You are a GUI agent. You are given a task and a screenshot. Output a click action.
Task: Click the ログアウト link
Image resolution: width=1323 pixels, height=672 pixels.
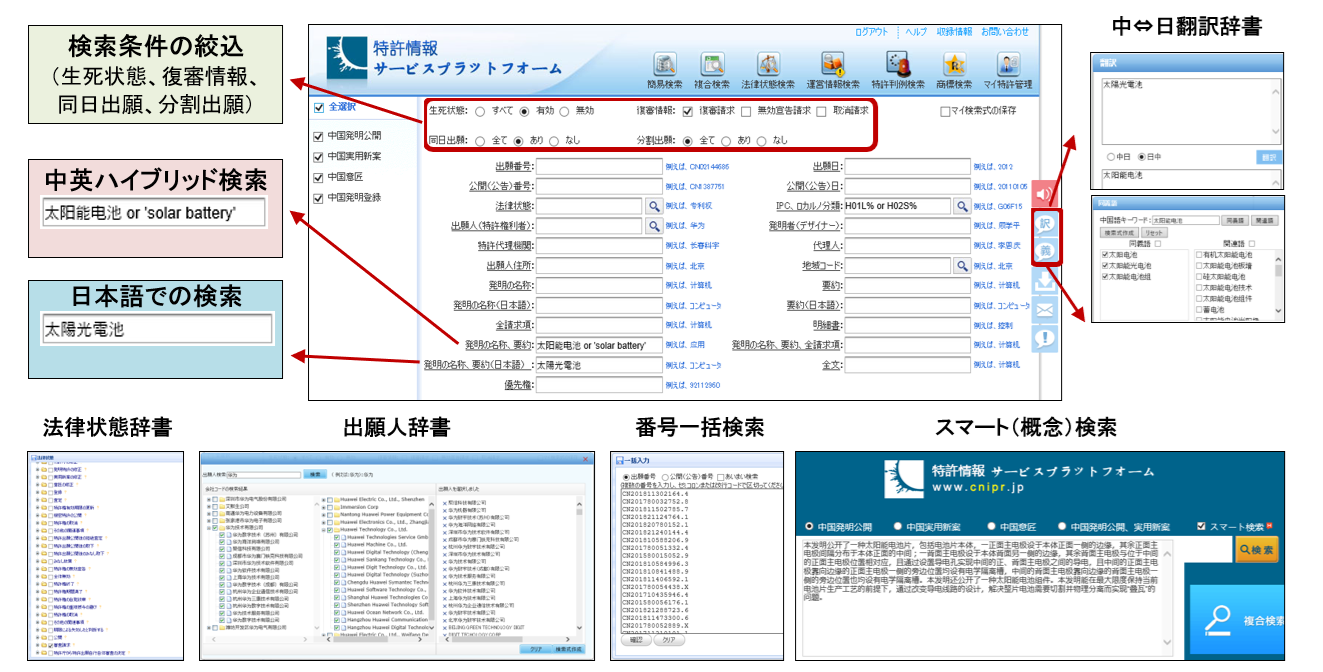(870, 32)
